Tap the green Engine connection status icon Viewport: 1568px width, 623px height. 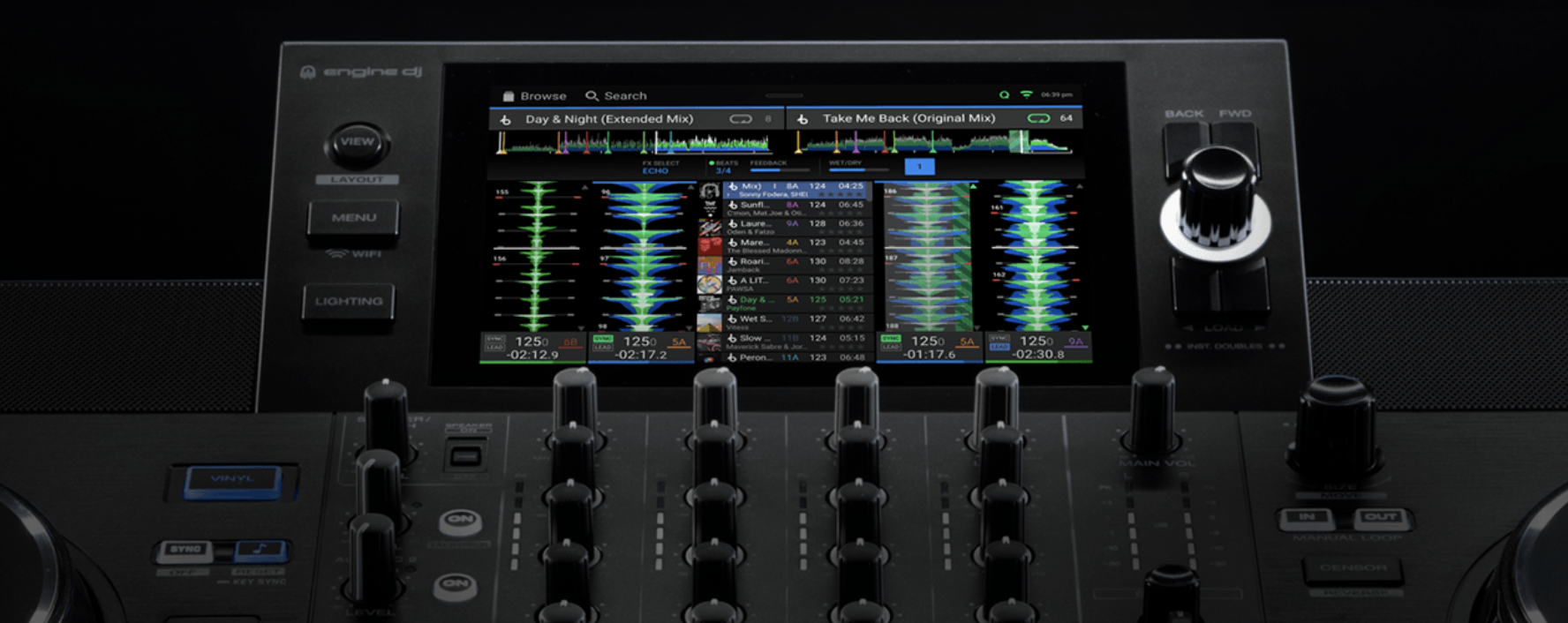[x=1004, y=94]
